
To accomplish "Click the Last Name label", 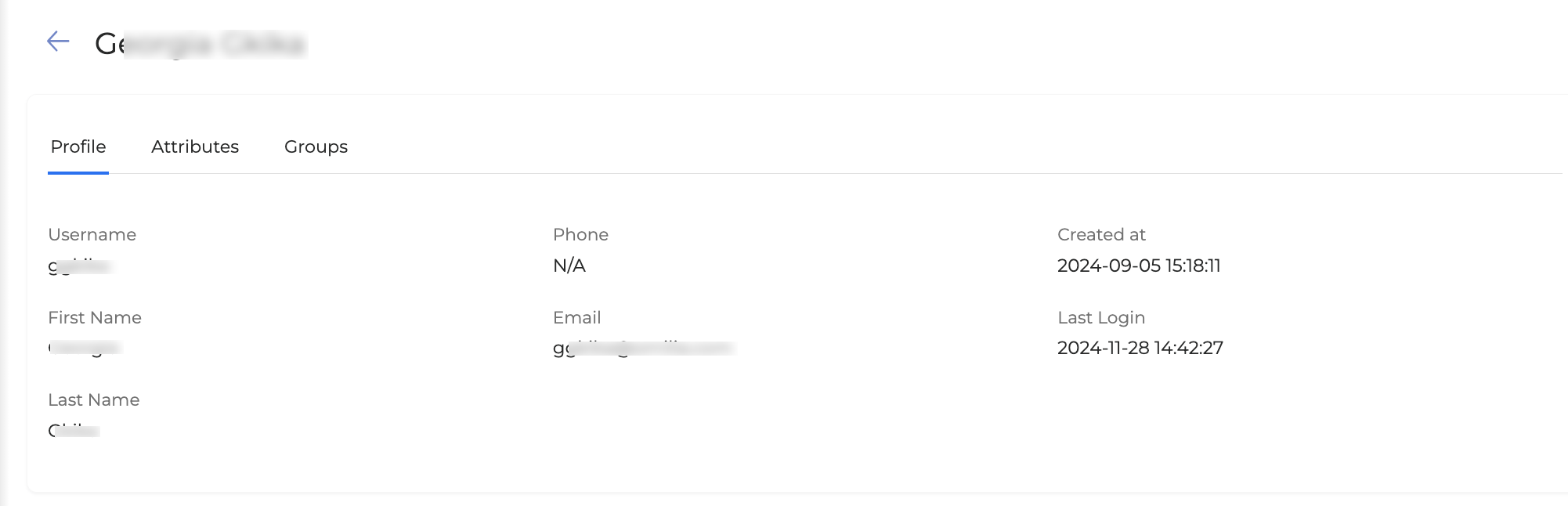I will [94, 399].
